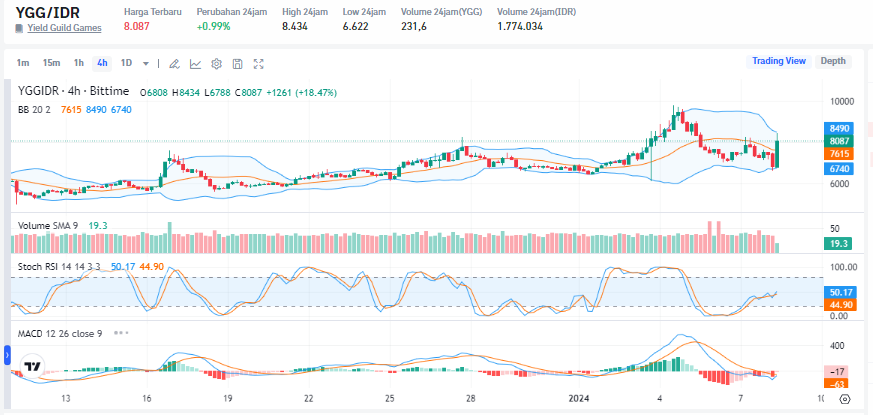Click the 8490 upper band price label
The height and width of the screenshot is (415, 873).
tap(838, 128)
